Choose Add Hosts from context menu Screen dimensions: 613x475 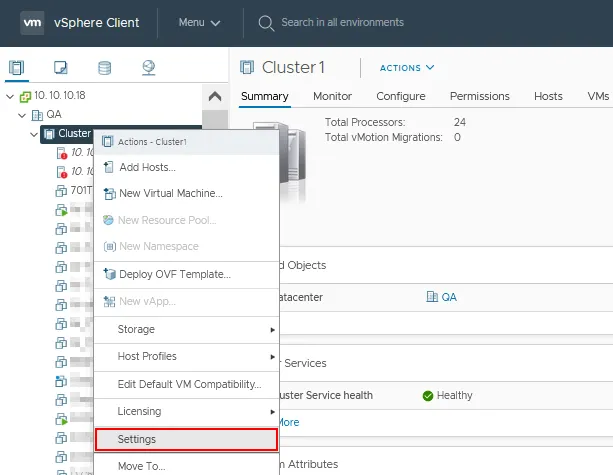pyautogui.click(x=147, y=167)
